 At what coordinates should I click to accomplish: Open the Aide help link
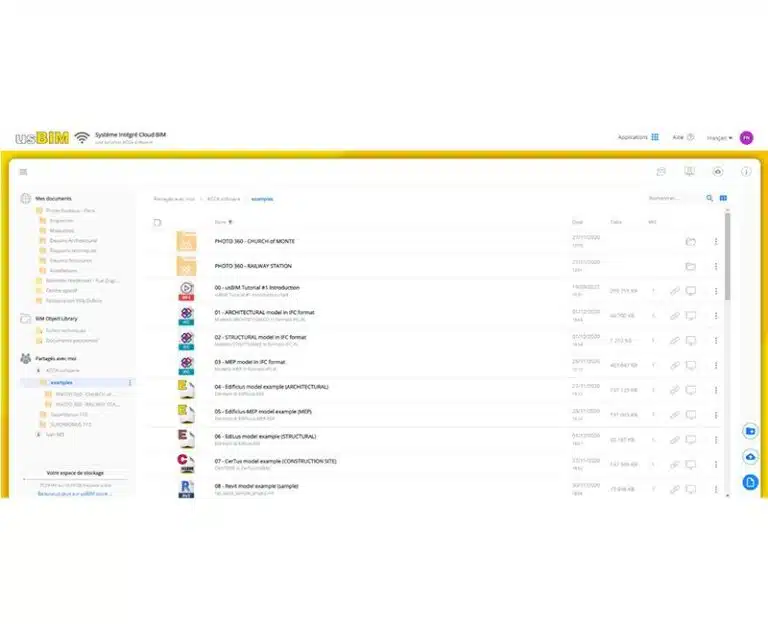[x=683, y=137]
